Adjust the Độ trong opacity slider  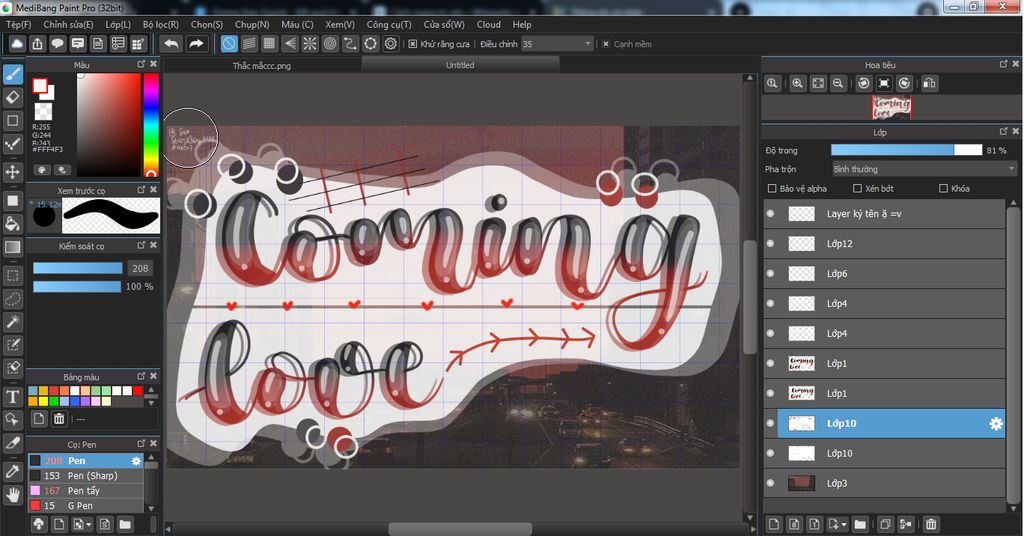click(906, 150)
